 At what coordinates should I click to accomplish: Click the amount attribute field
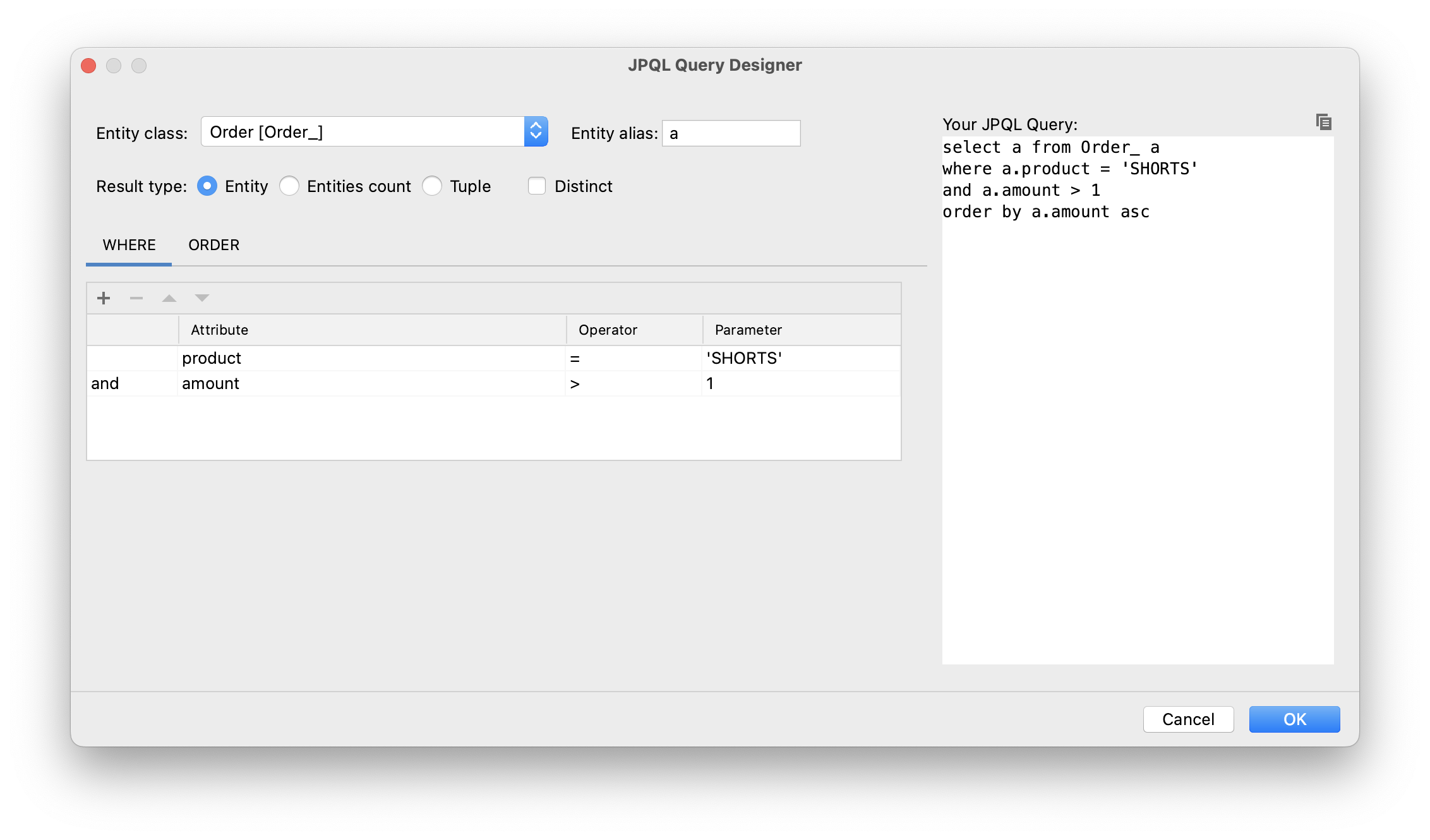[209, 383]
